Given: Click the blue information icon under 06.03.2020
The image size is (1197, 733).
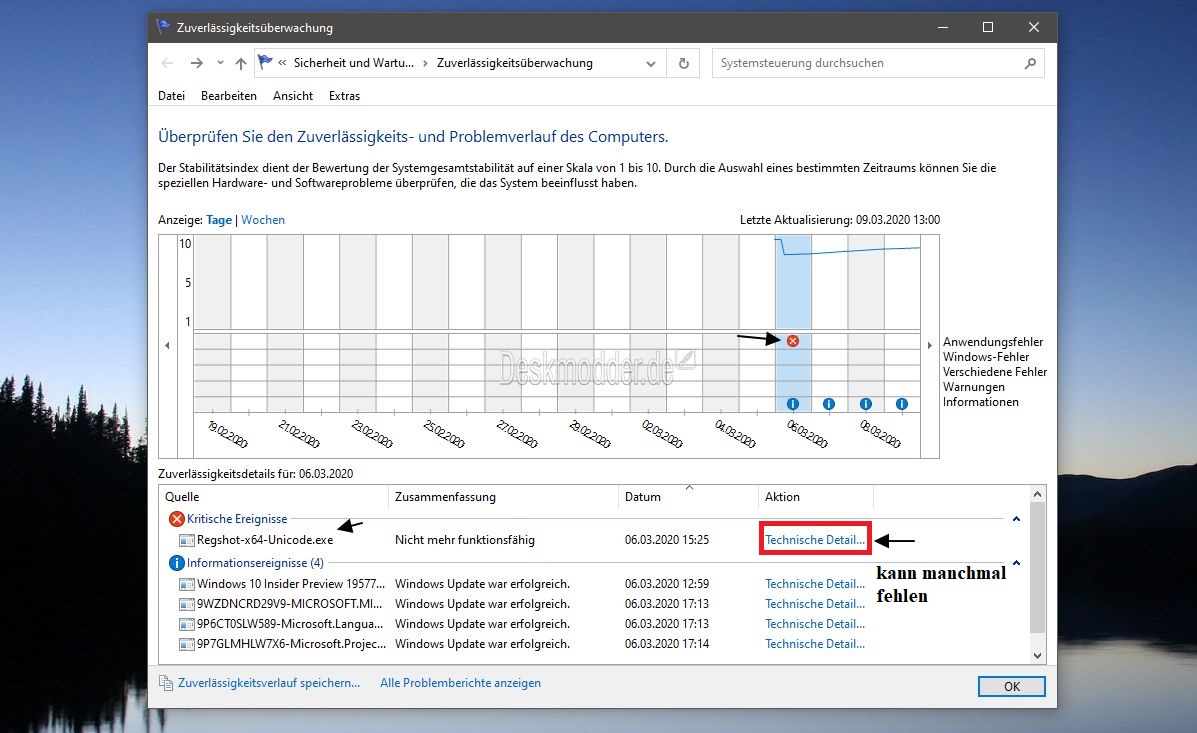Looking at the screenshot, I should [x=793, y=404].
